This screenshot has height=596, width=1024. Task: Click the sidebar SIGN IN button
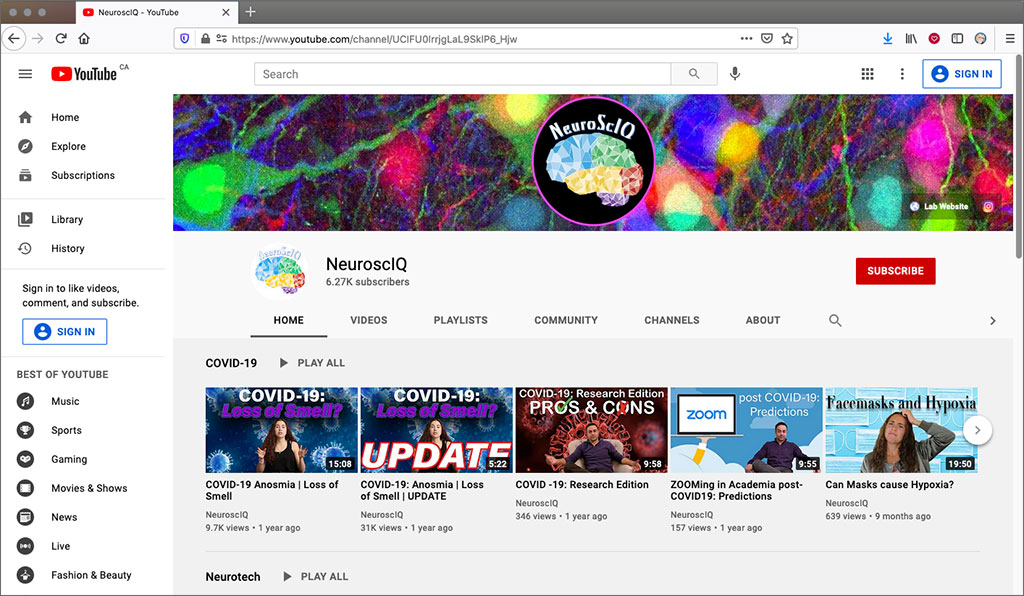[65, 332]
